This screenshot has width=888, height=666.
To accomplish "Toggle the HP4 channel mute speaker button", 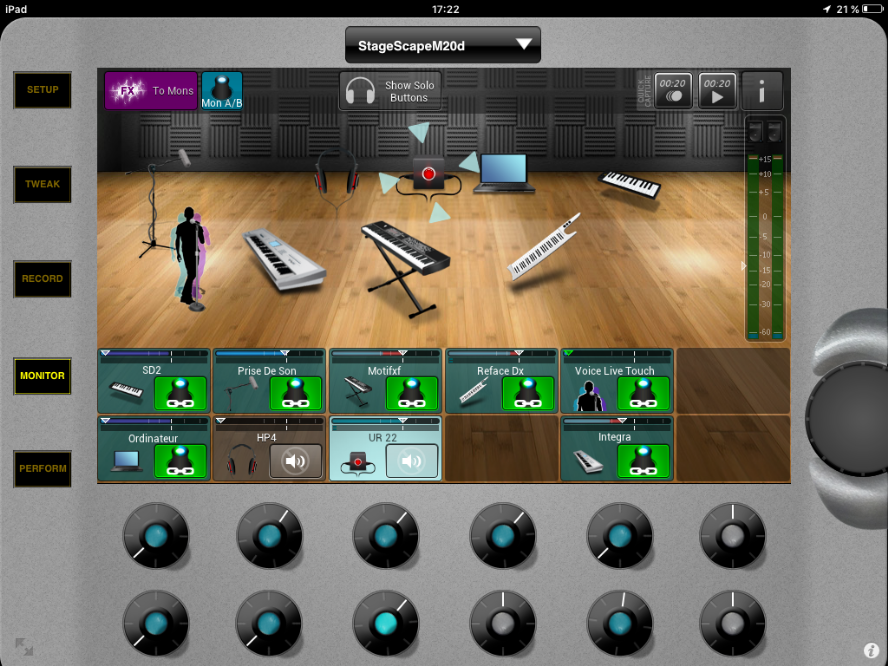I will (x=295, y=461).
